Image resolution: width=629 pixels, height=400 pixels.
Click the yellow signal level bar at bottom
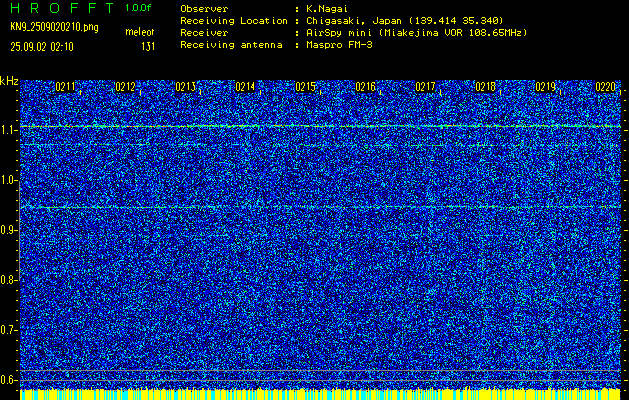pyautogui.click(x=320, y=394)
